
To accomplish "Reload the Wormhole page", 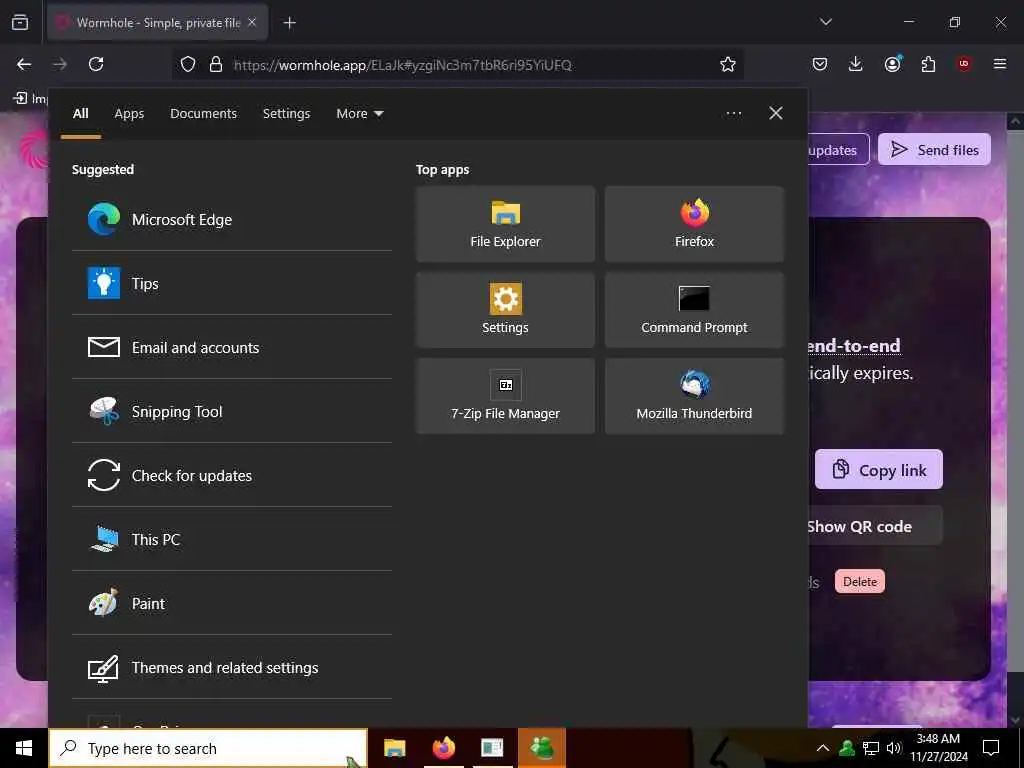I will coord(96,64).
